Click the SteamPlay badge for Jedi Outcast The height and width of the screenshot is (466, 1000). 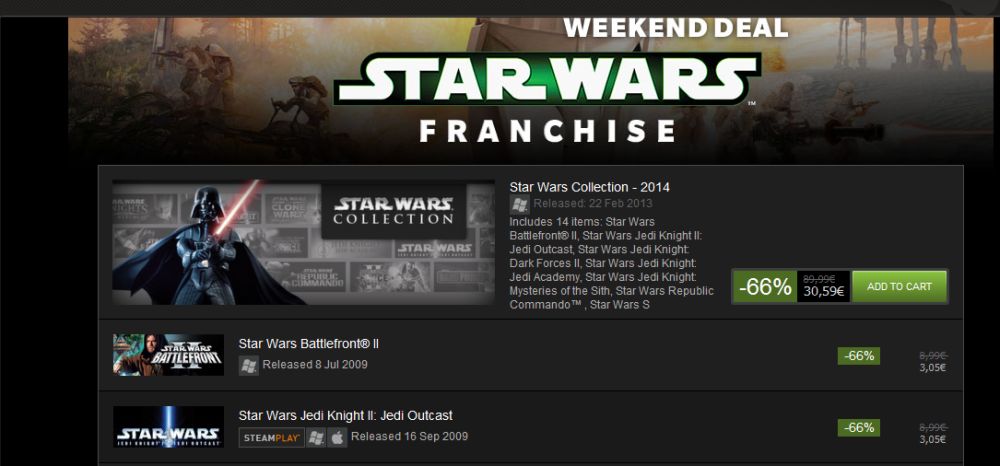click(272, 437)
